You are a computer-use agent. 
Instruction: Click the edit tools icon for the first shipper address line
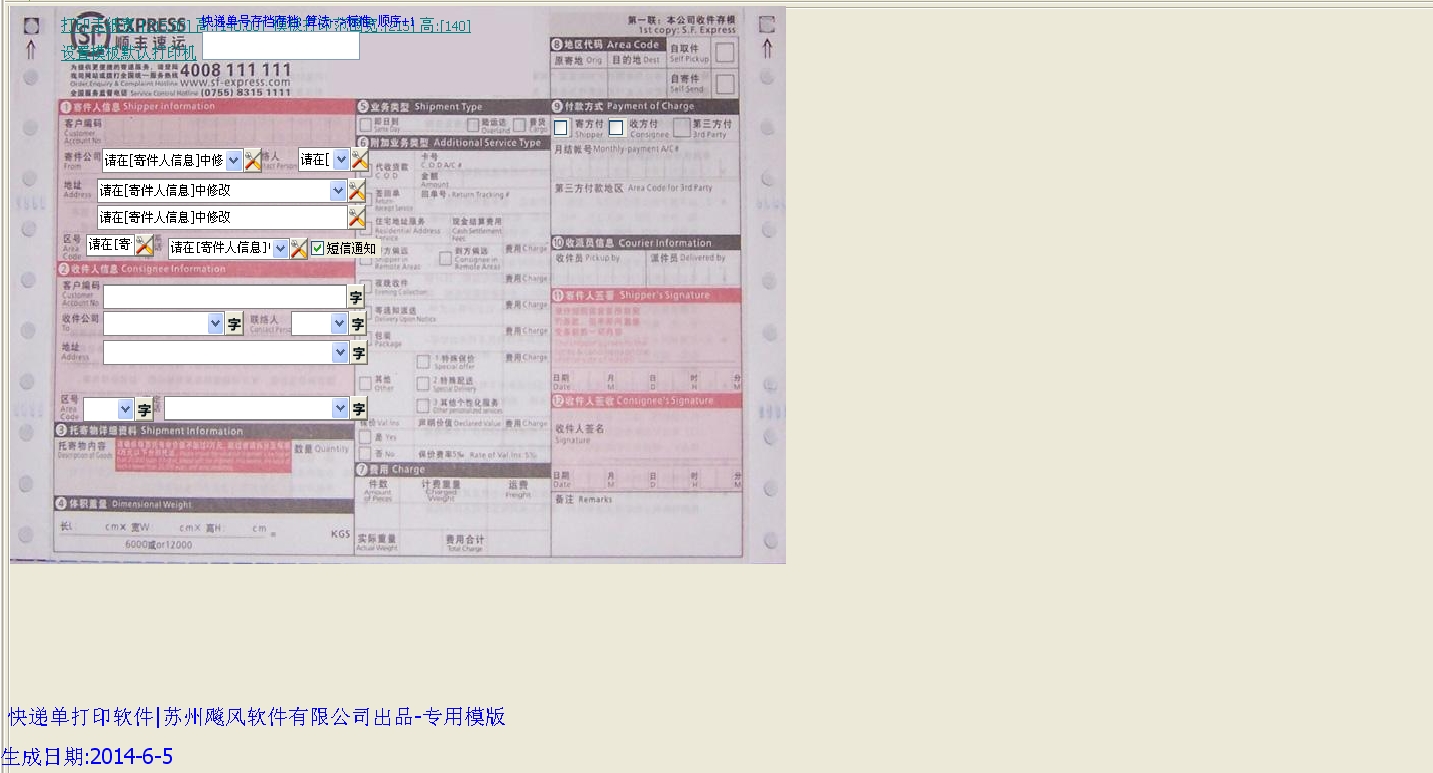pos(357,190)
